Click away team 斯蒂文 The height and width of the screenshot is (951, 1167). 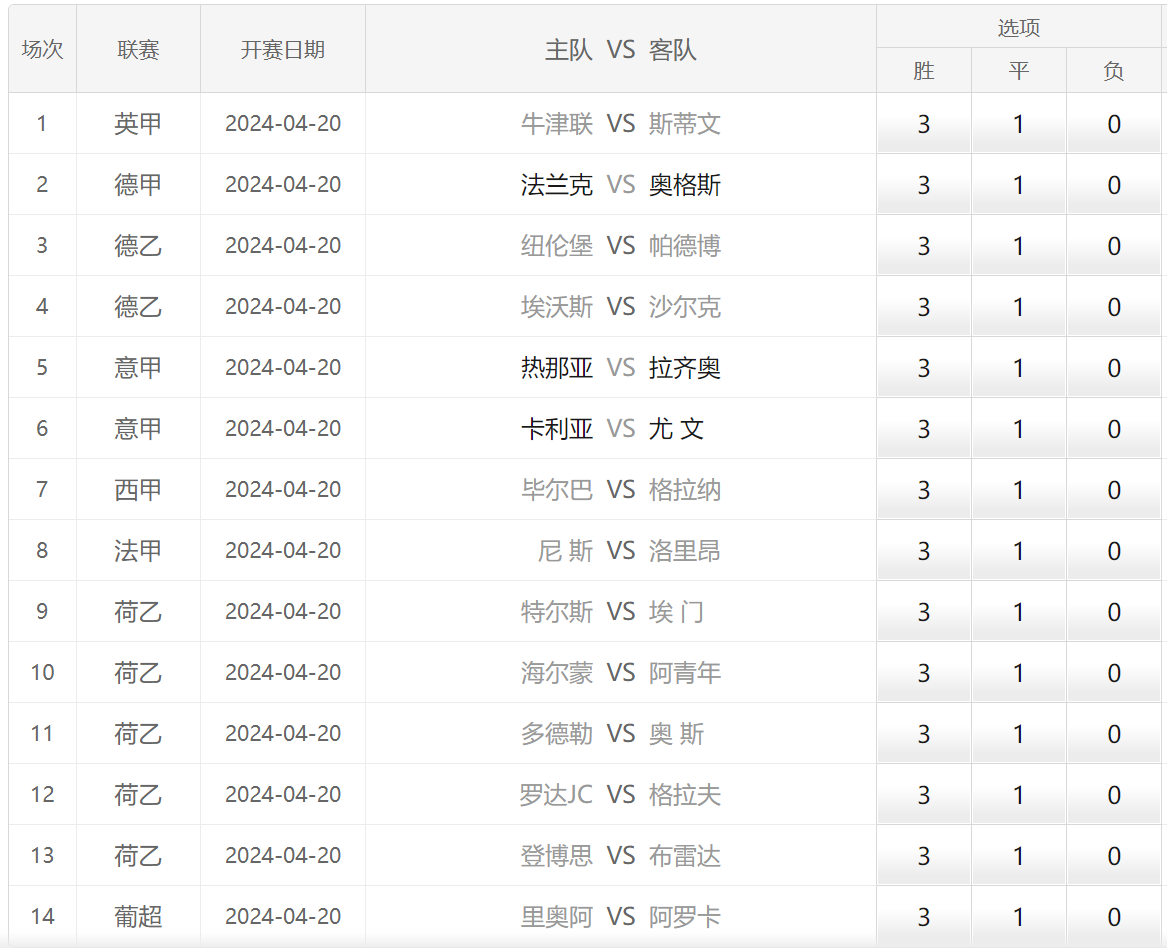tap(685, 124)
